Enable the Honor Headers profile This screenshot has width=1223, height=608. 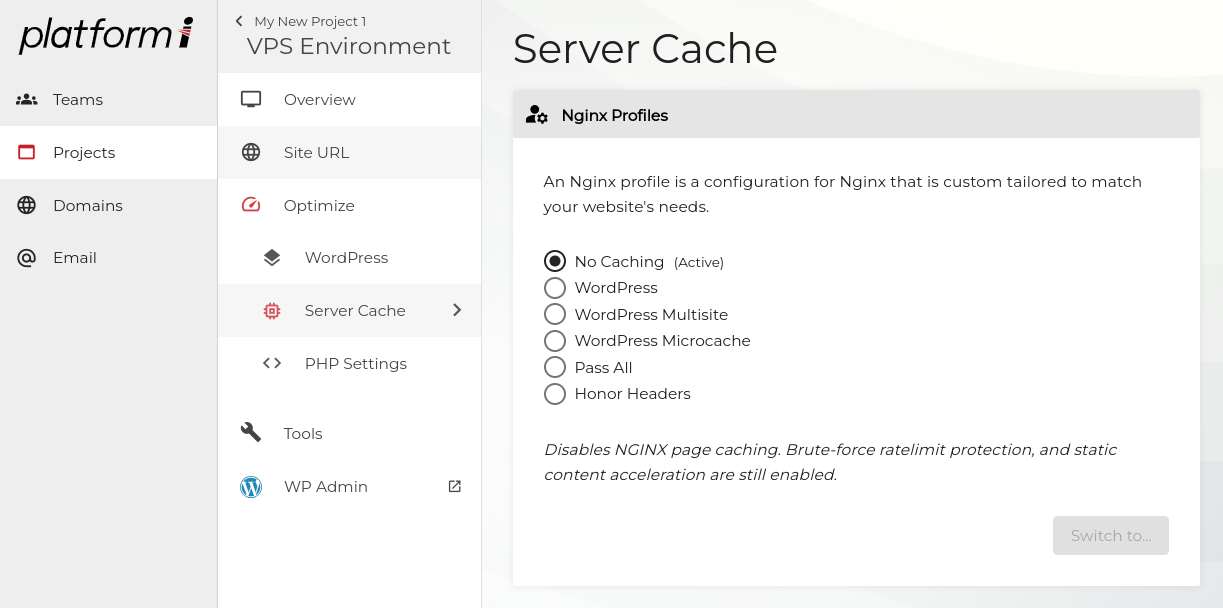[555, 394]
